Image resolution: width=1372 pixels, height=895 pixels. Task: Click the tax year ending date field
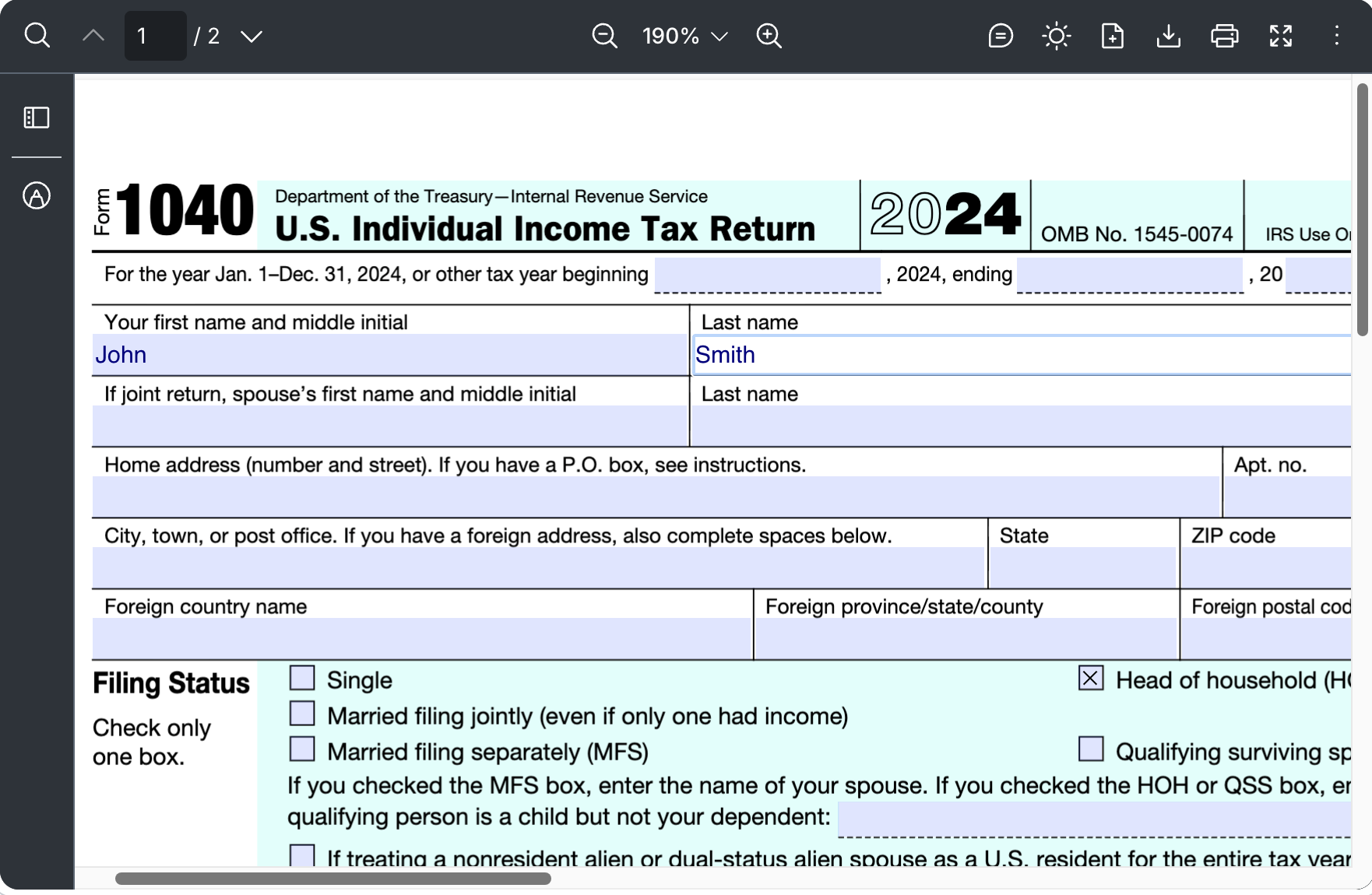coord(1130,275)
